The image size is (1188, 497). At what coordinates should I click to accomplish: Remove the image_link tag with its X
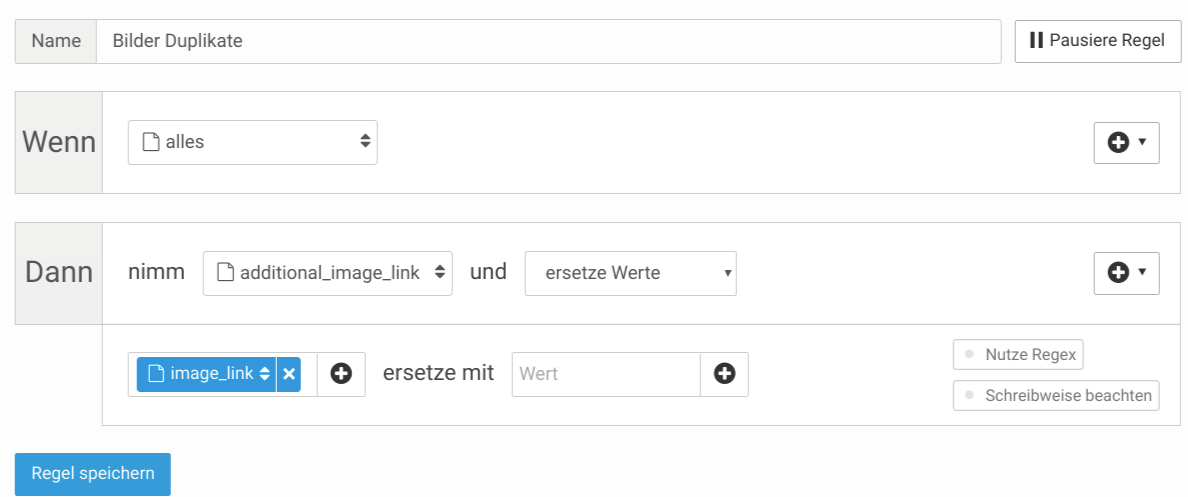pyautogui.click(x=289, y=374)
